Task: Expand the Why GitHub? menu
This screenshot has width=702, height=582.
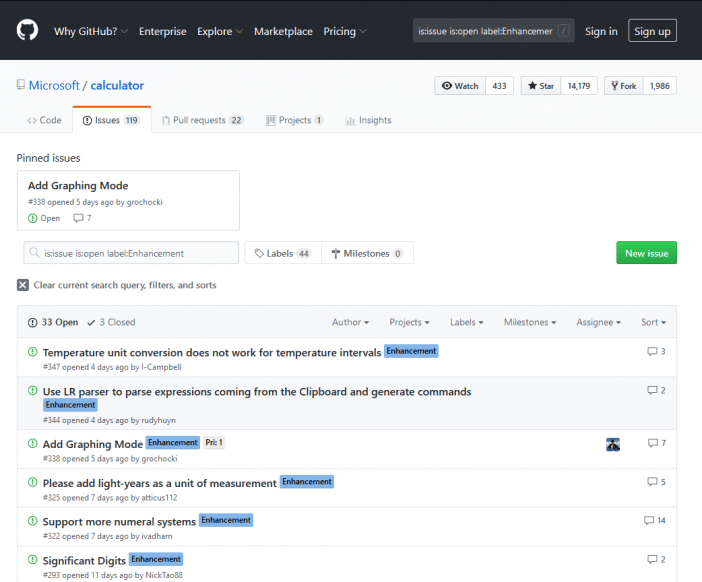Action: [x=91, y=31]
